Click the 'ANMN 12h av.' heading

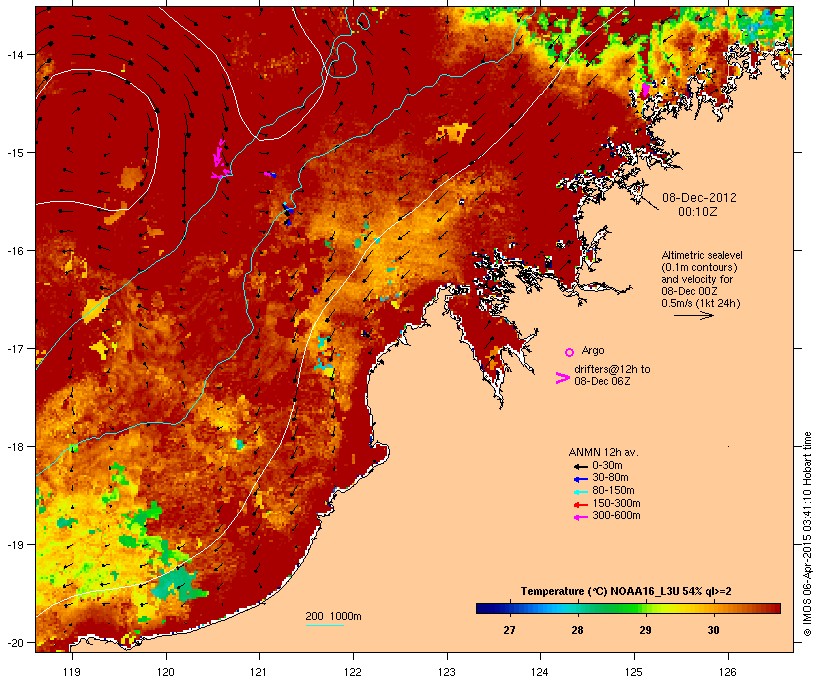(x=603, y=452)
